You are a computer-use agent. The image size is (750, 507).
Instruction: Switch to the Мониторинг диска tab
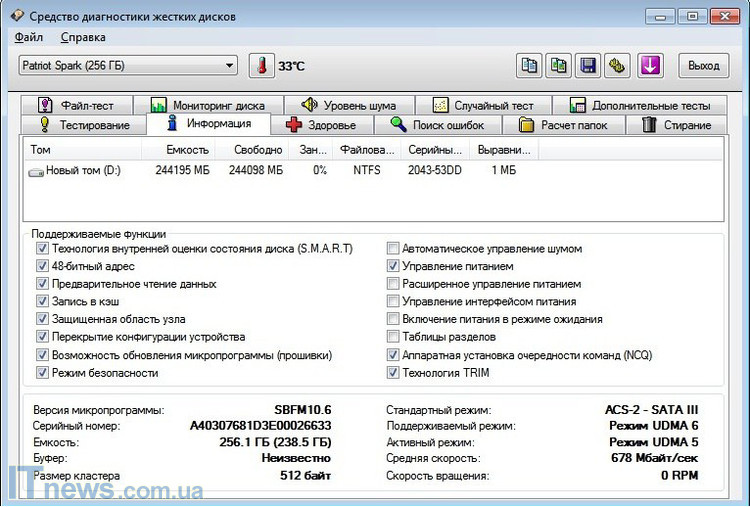coord(207,105)
